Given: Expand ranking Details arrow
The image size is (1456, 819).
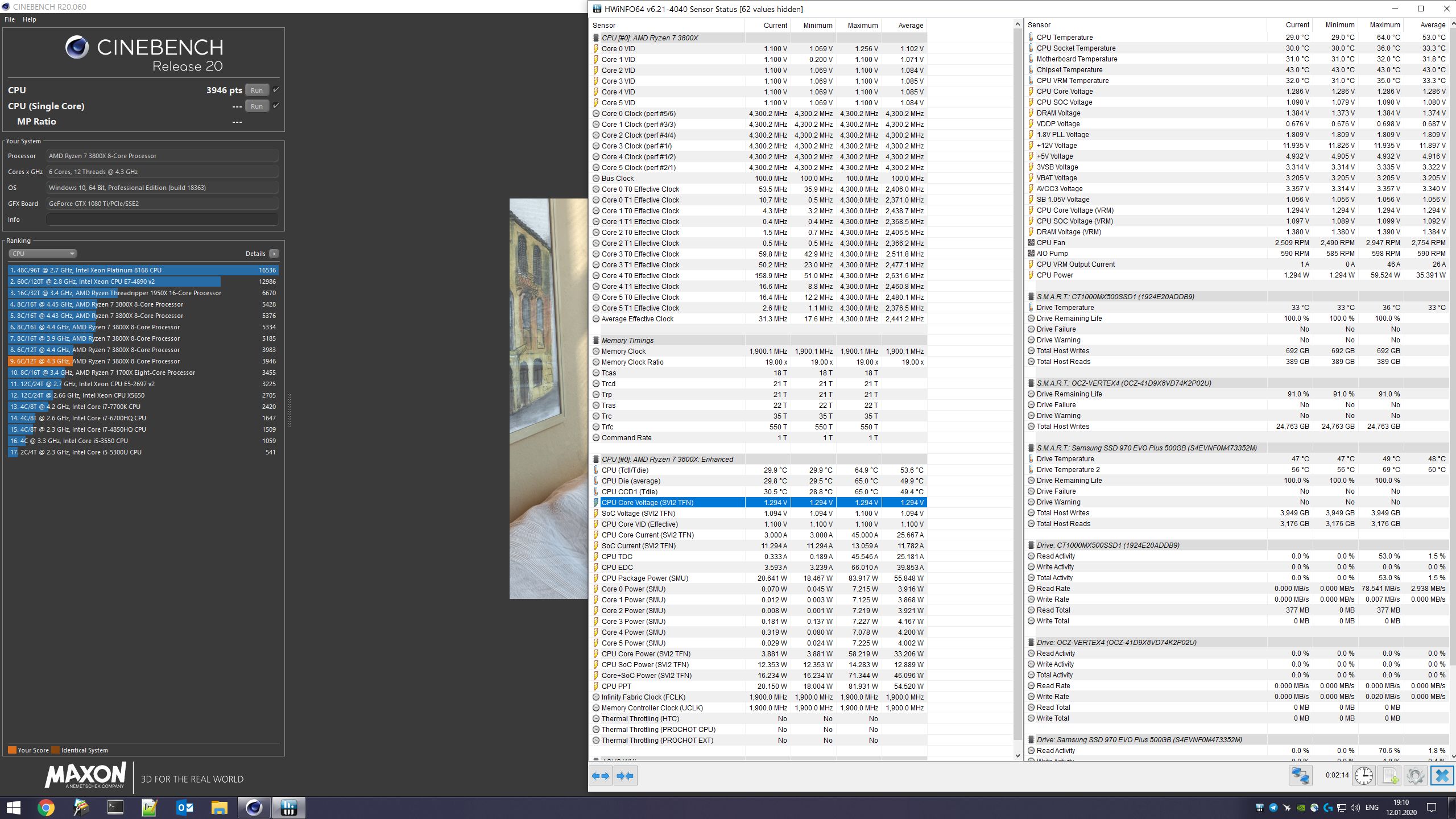Looking at the screenshot, I should click(274, 254).
